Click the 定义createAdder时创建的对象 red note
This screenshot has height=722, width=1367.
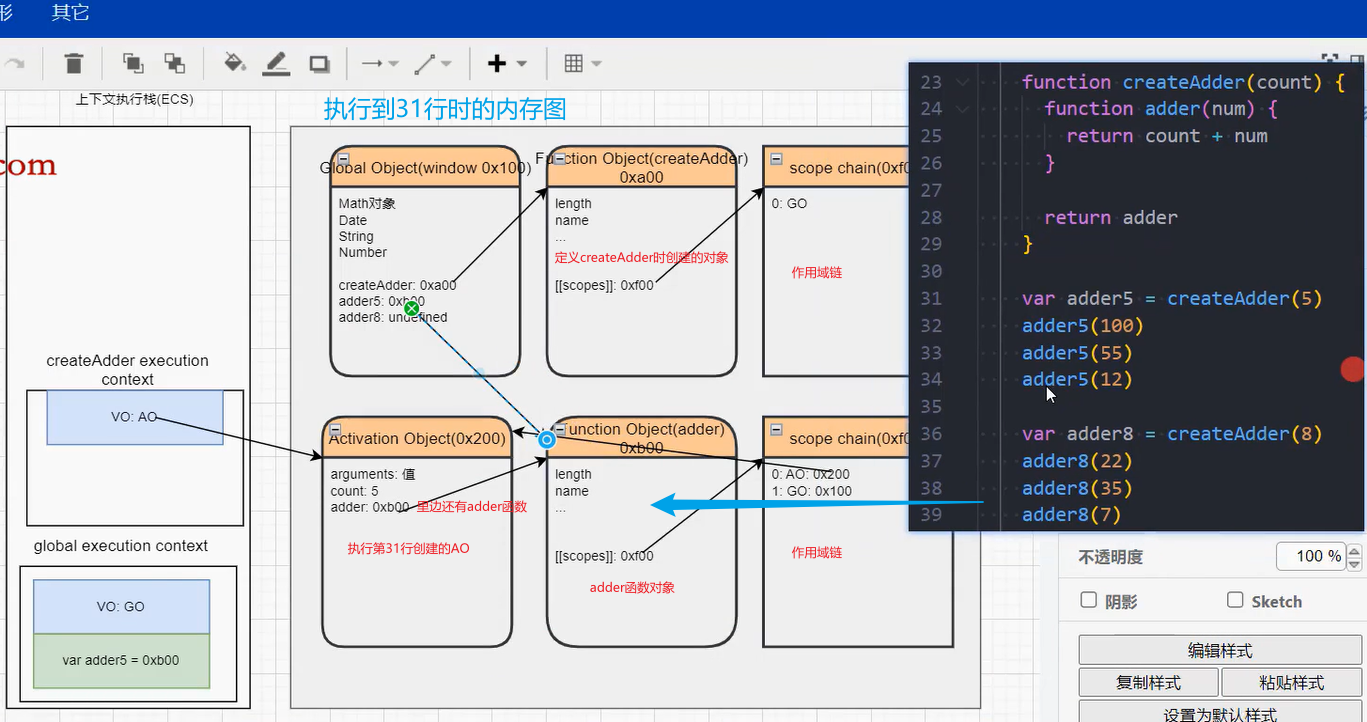coord(642,257)
